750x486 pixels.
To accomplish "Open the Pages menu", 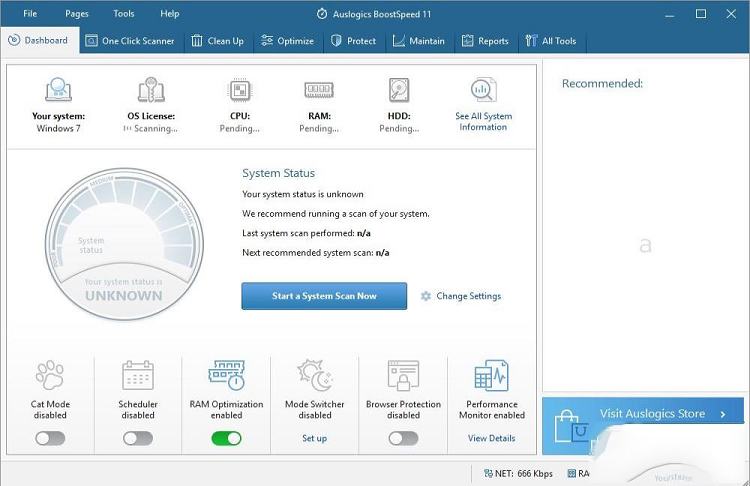I will 77,14.
